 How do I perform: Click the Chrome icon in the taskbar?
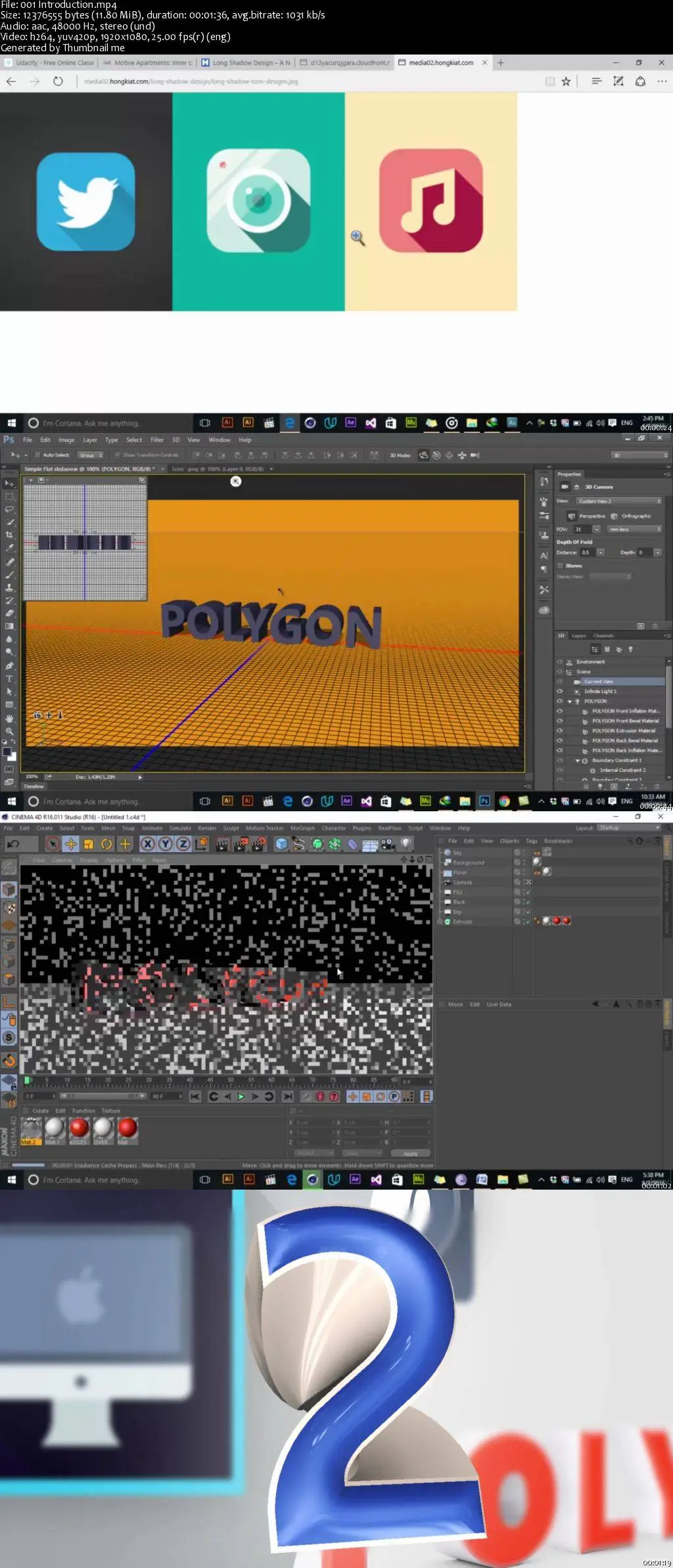click(504, 801)
